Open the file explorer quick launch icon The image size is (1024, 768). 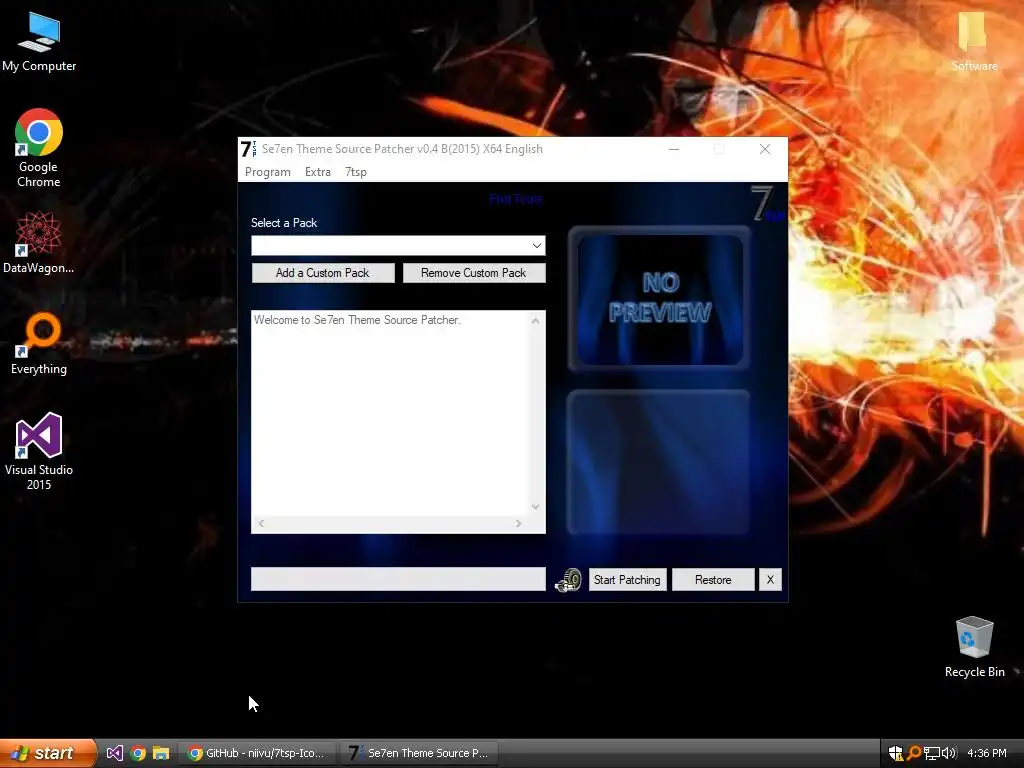pos(161,753)
